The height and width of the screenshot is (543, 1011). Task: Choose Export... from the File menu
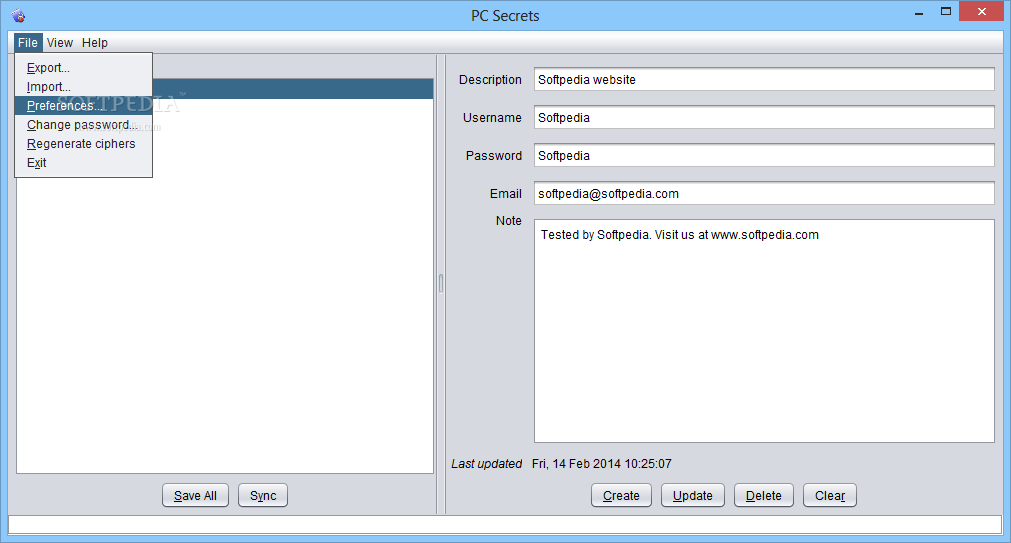(x=84, y=68)
